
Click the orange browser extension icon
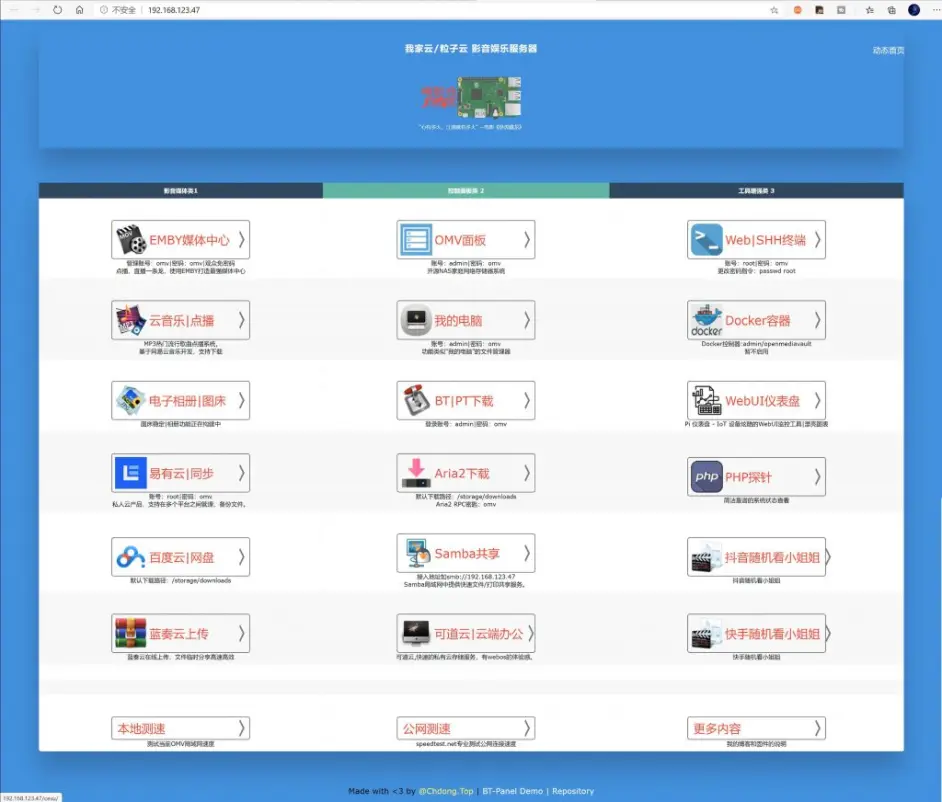click(797, 10)
